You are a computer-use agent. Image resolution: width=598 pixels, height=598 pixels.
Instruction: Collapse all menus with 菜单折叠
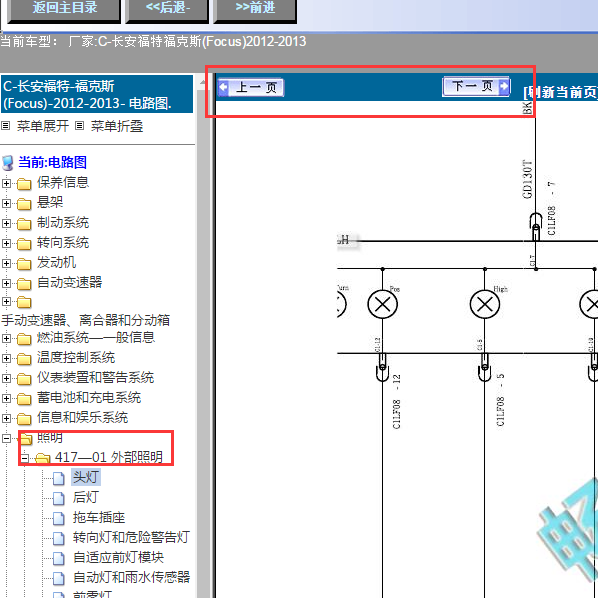117,126
